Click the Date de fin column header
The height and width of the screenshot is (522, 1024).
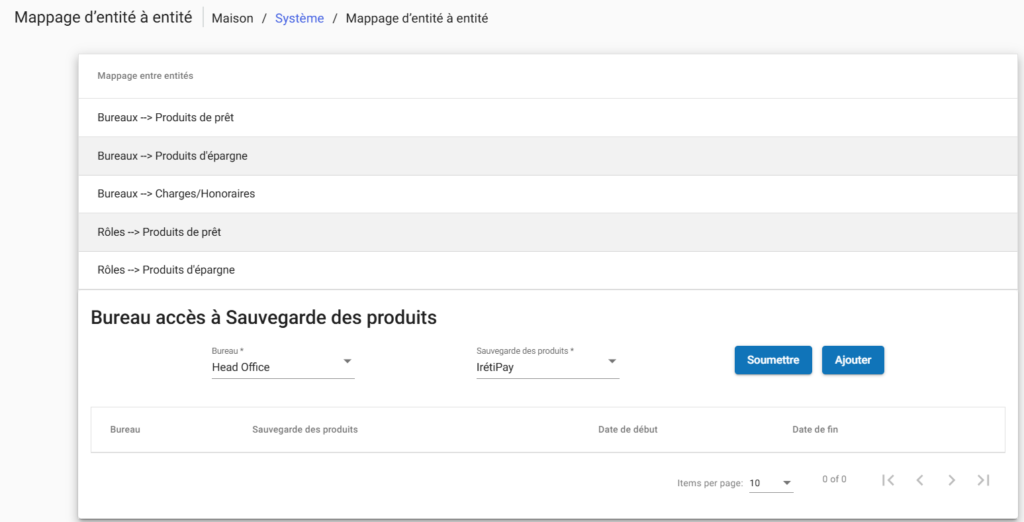815,430
